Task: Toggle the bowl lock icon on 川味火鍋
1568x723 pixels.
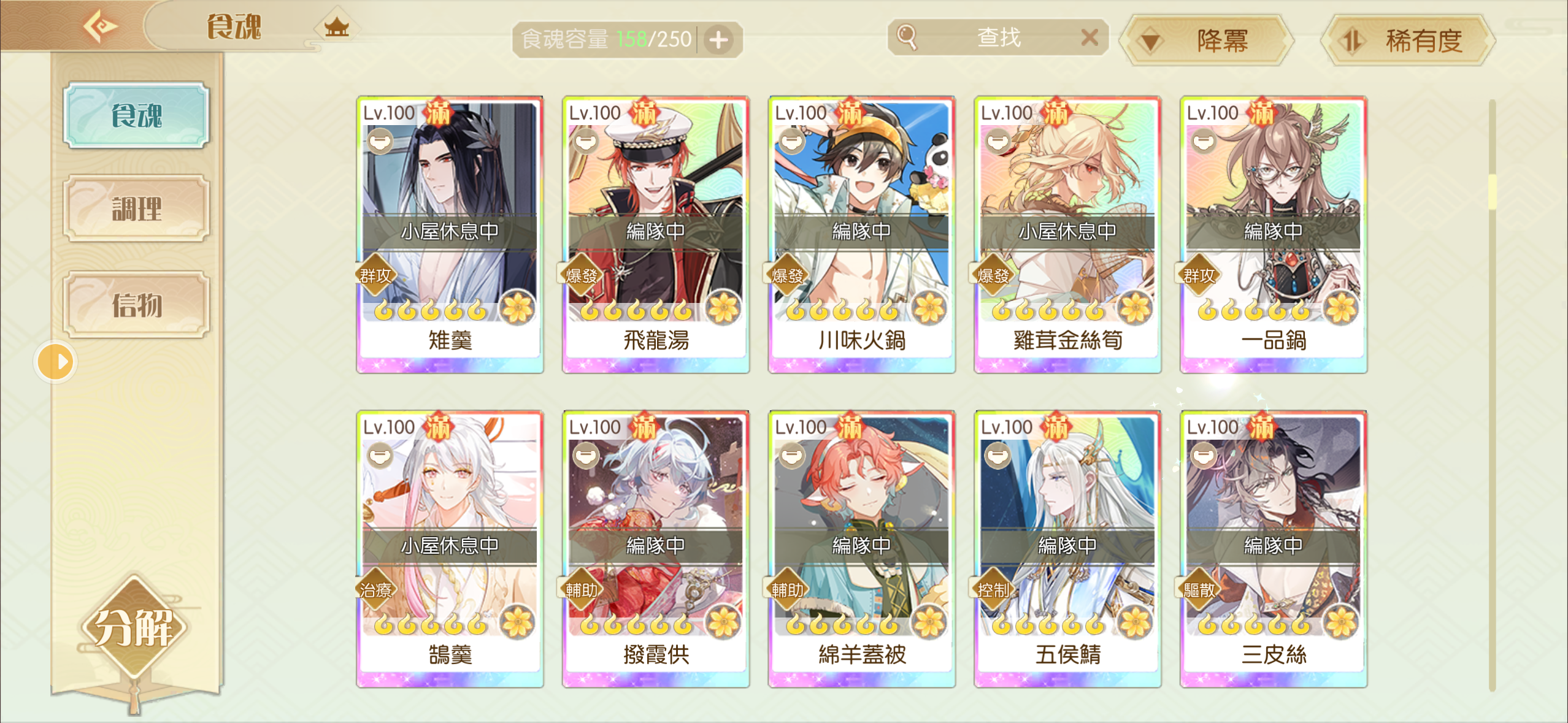Action: click(x=792, y=142)
